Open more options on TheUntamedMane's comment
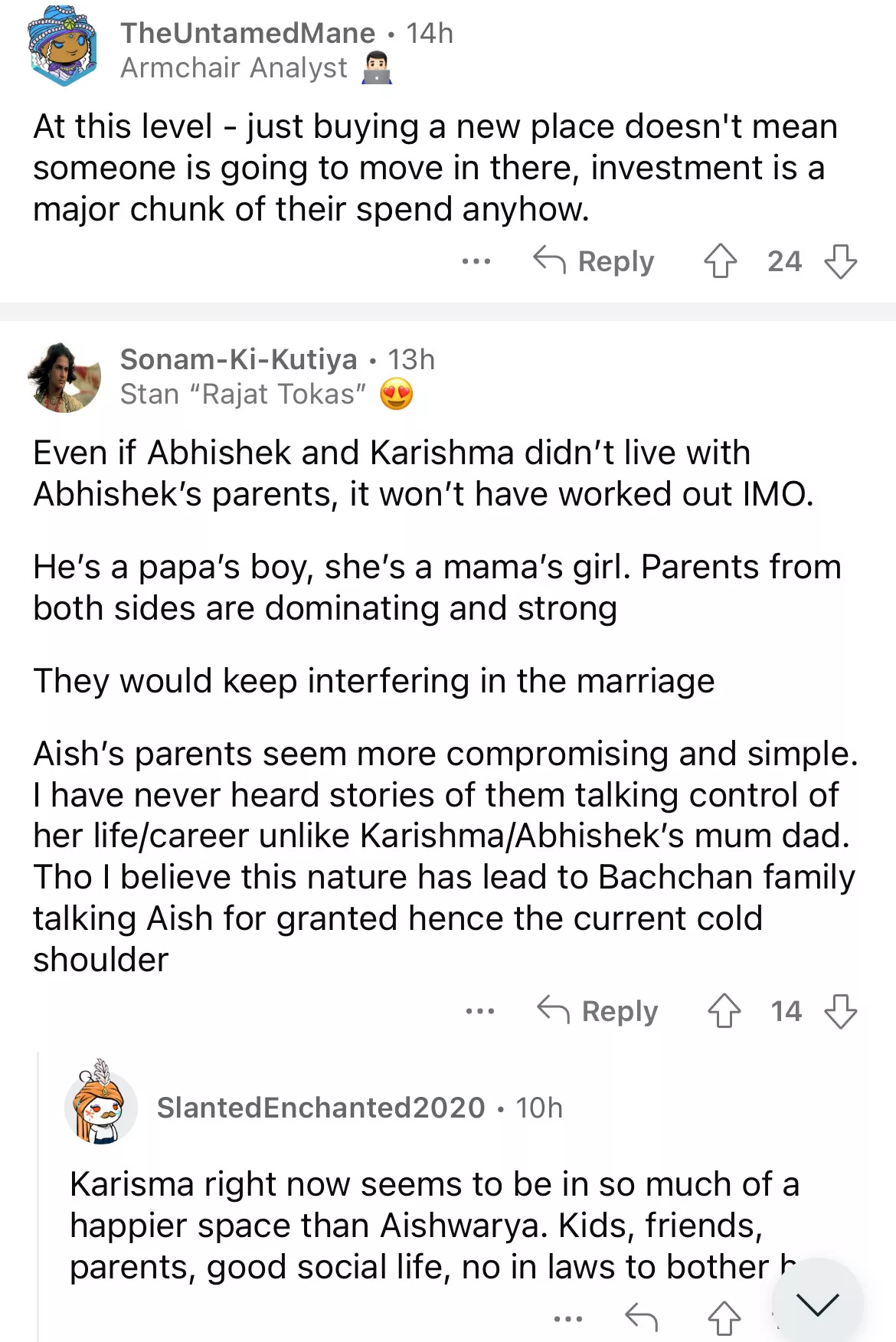 click(x=476, y=261)
